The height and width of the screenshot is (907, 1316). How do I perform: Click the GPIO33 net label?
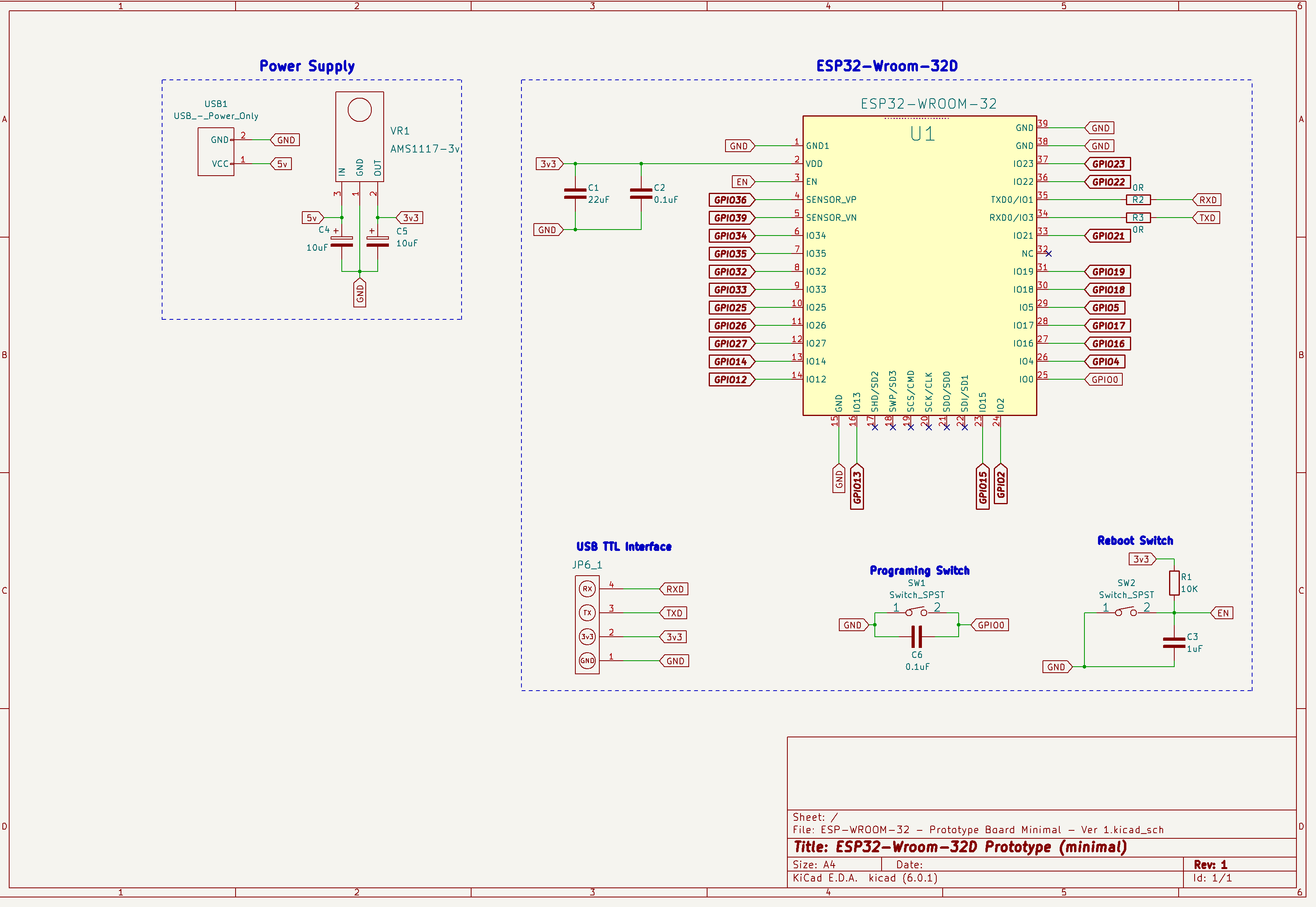click(x=732, y=290)
